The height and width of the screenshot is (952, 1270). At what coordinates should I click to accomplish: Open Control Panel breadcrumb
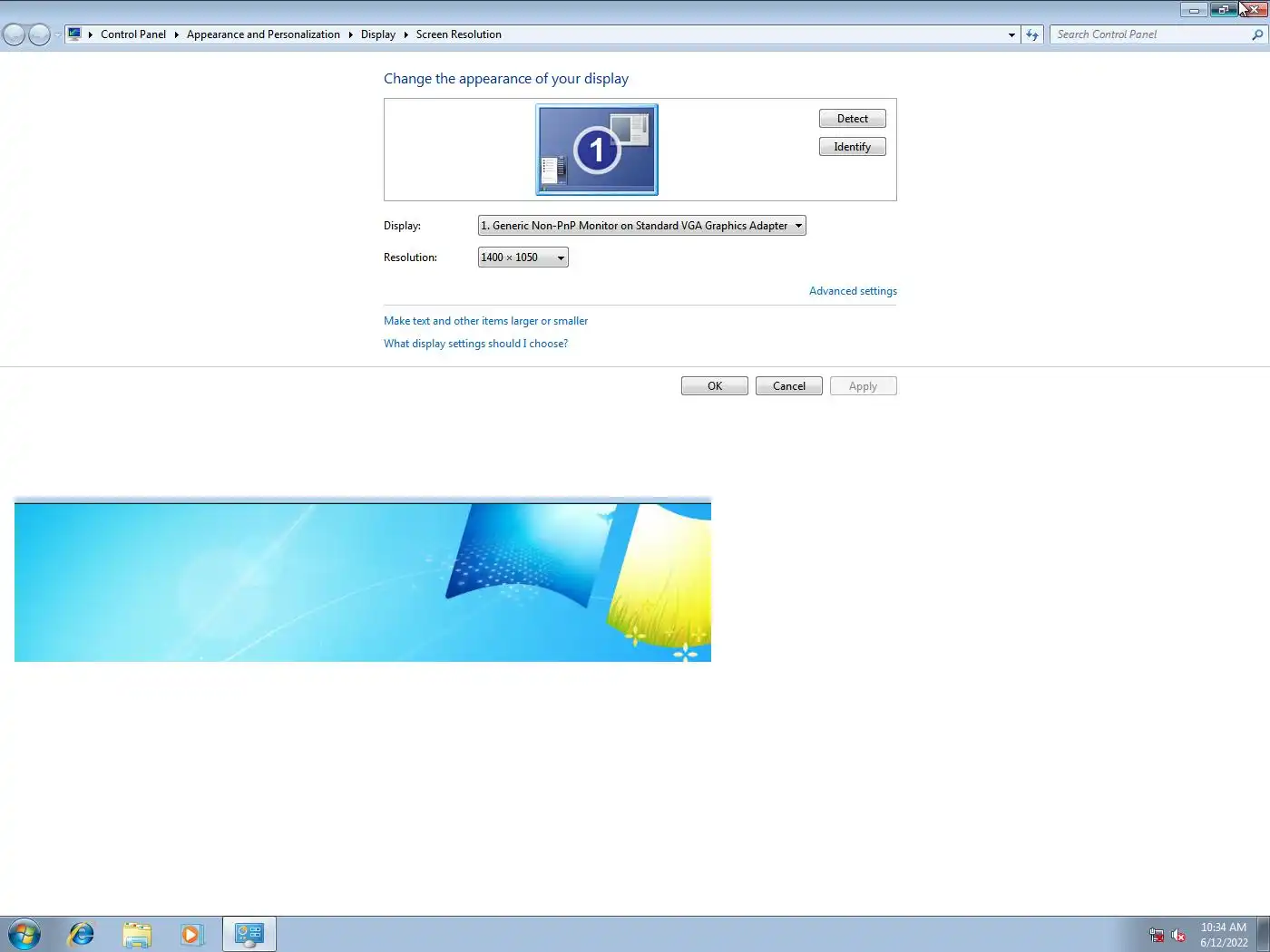tap(133, 34)
